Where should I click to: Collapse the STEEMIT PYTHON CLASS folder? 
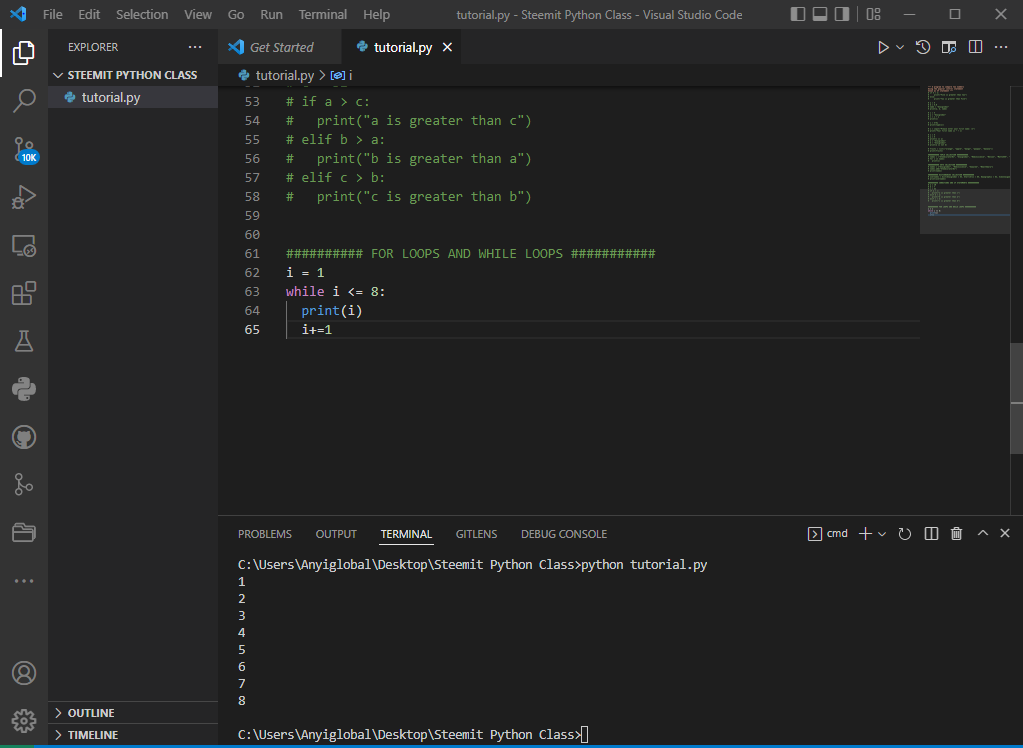pos(132,75)
